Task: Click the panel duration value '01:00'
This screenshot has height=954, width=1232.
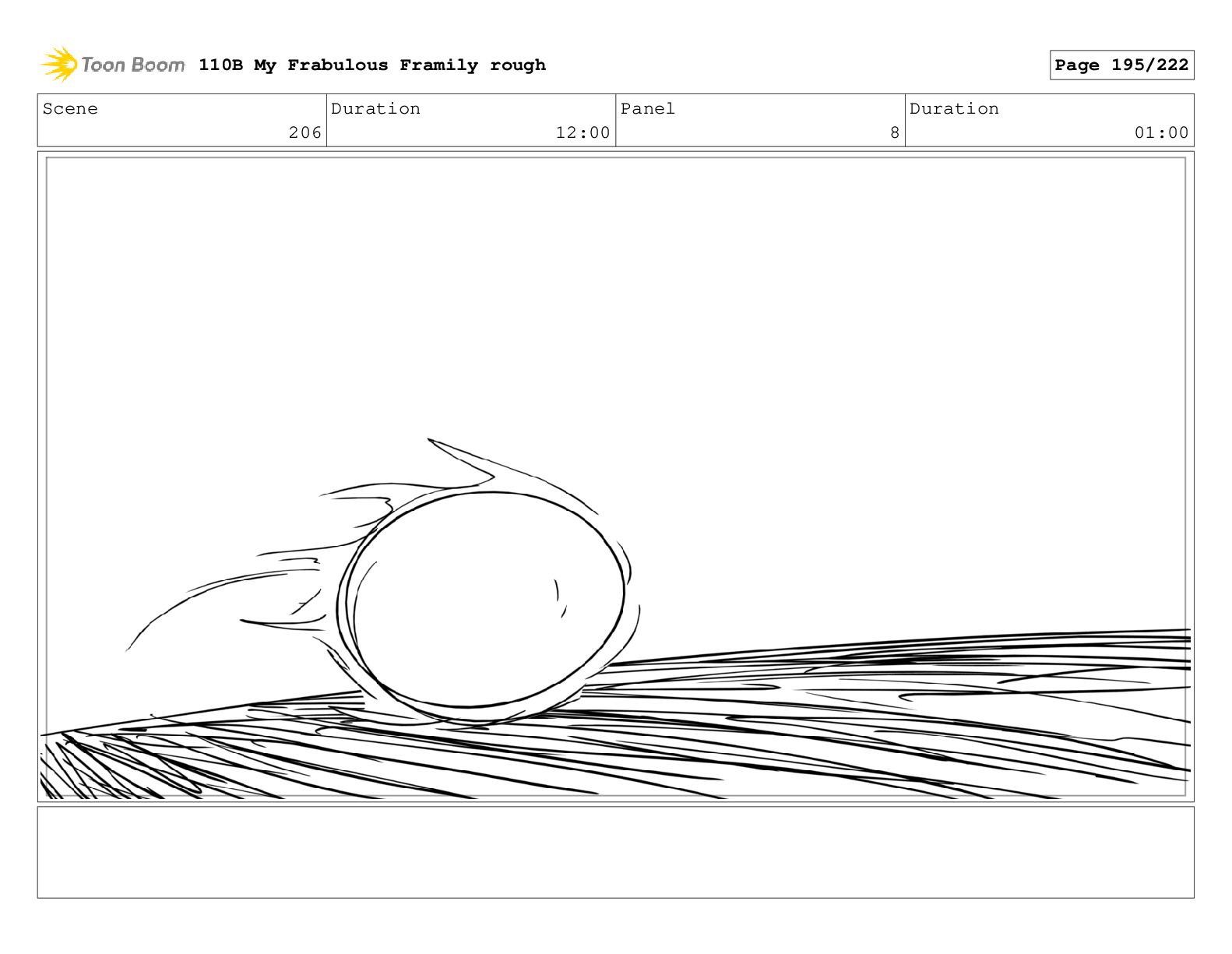Action: pyautogui.click(x=1161, y=133)
